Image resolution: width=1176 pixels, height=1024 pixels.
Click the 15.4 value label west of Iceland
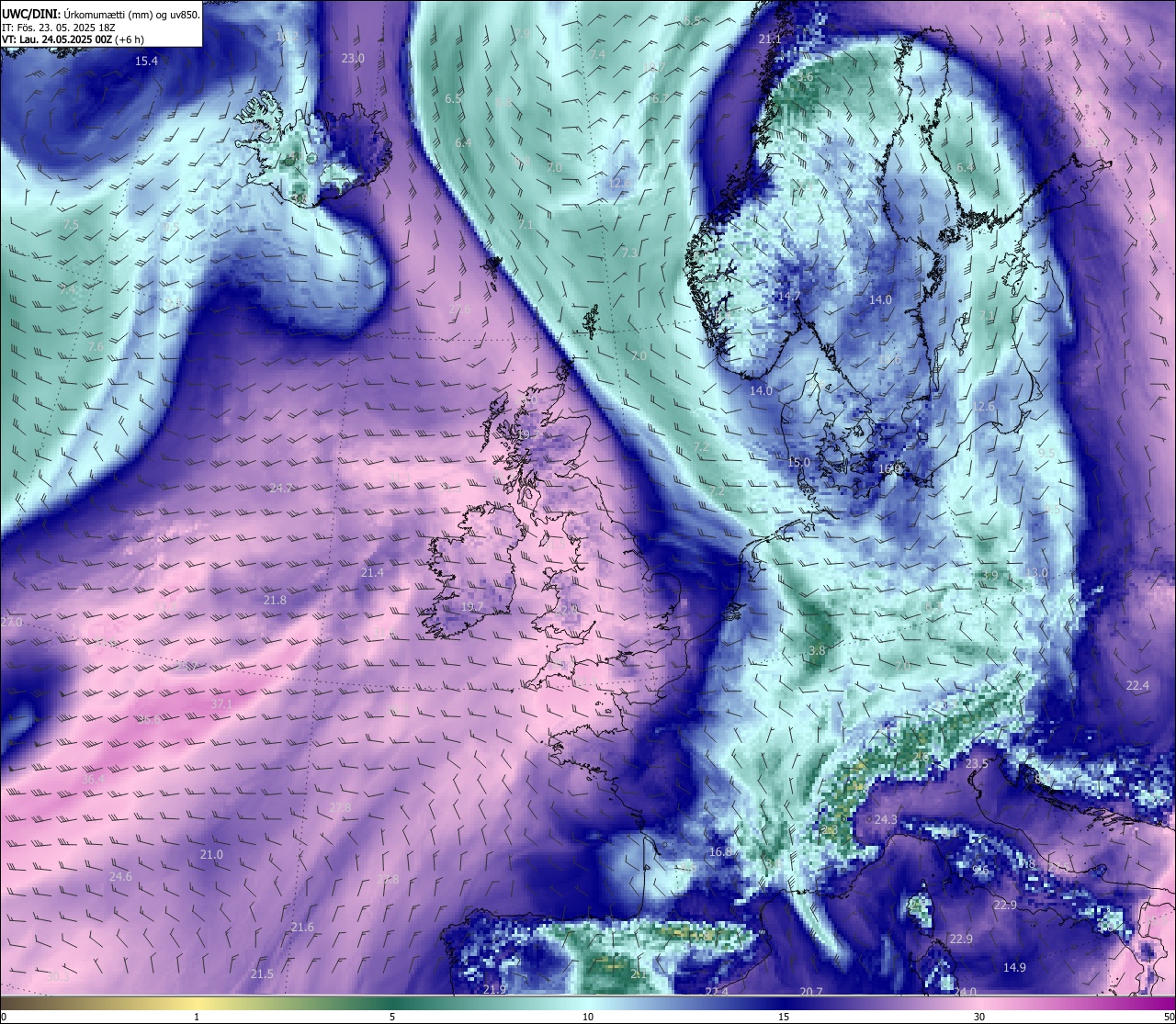146,62
